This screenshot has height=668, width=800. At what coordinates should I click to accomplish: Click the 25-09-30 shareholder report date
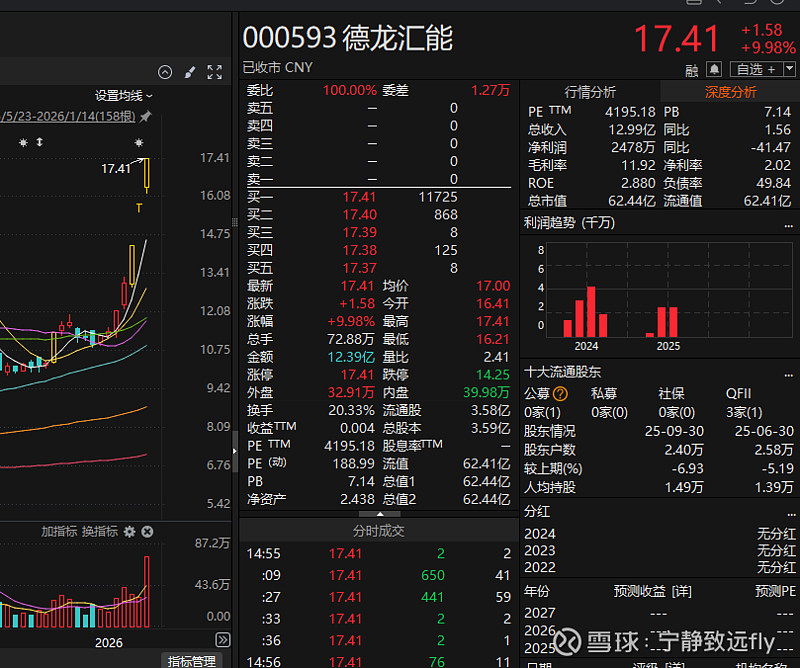pos(674,431)
